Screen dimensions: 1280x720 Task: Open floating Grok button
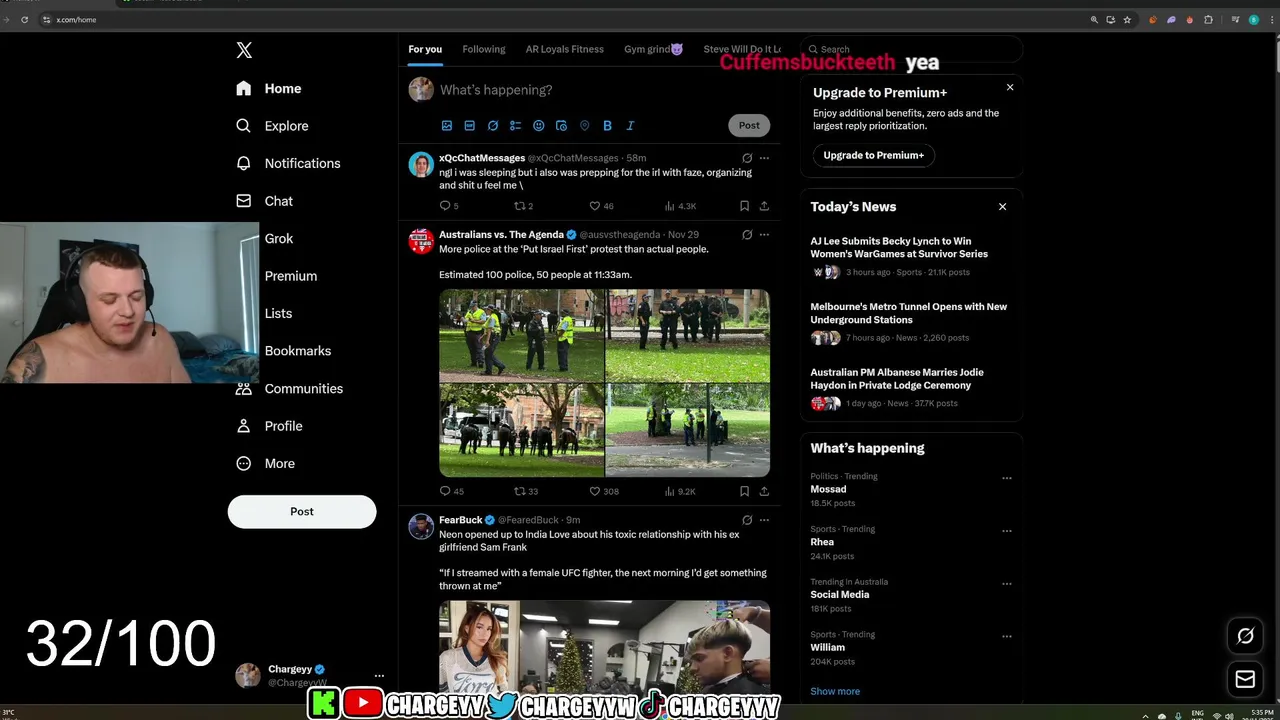pyautogui.click(x=1245, y=636)
